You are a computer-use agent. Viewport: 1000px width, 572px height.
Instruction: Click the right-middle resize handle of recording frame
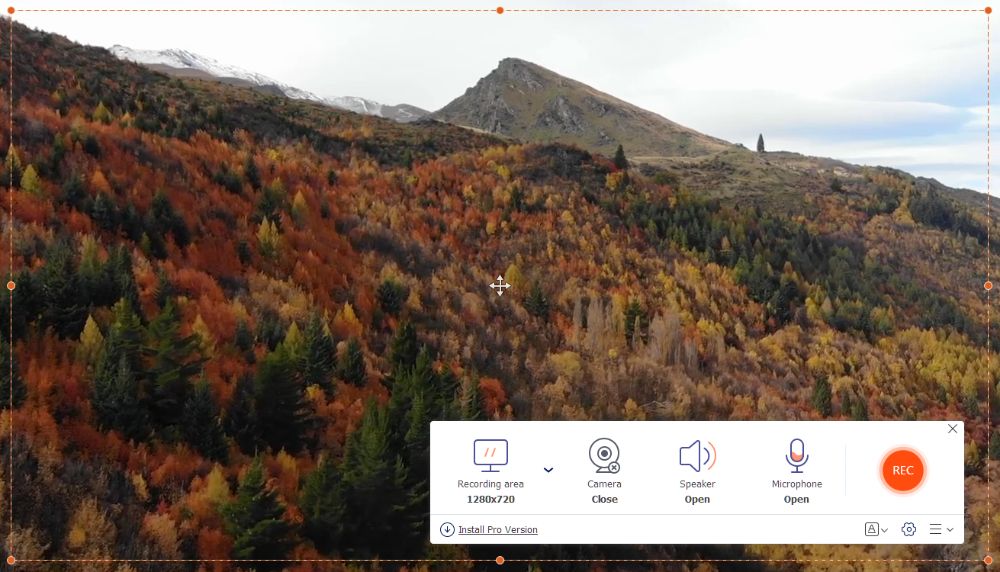(988, 286)
